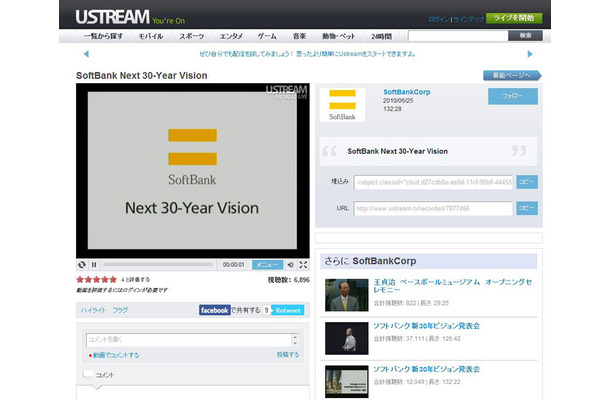Open 動物・ペット navigation item

pos(338,36)
